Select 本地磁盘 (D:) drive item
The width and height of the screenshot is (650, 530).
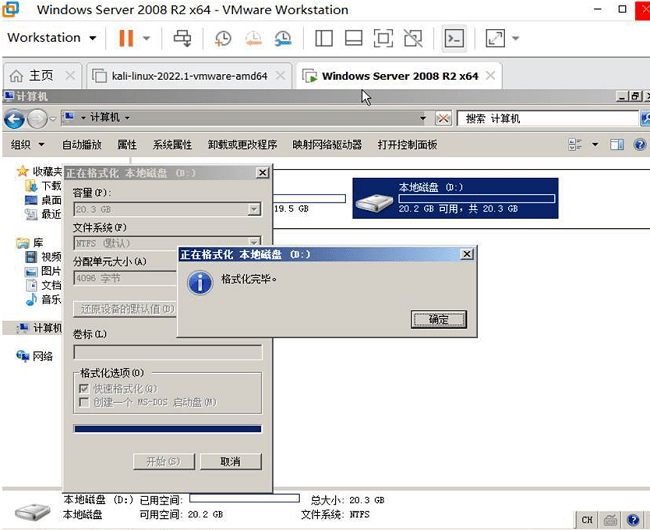pyautogui.click(x=455, y=199)
